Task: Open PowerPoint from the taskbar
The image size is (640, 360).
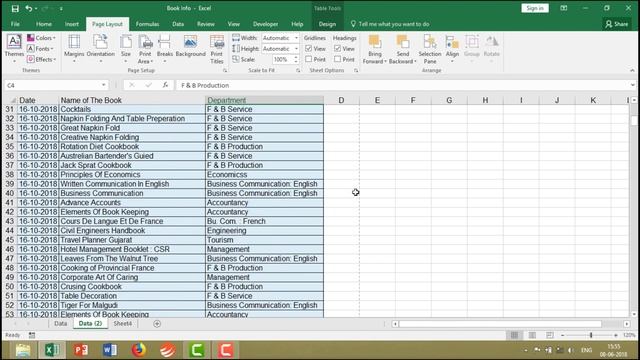Action: pos(81,350)
